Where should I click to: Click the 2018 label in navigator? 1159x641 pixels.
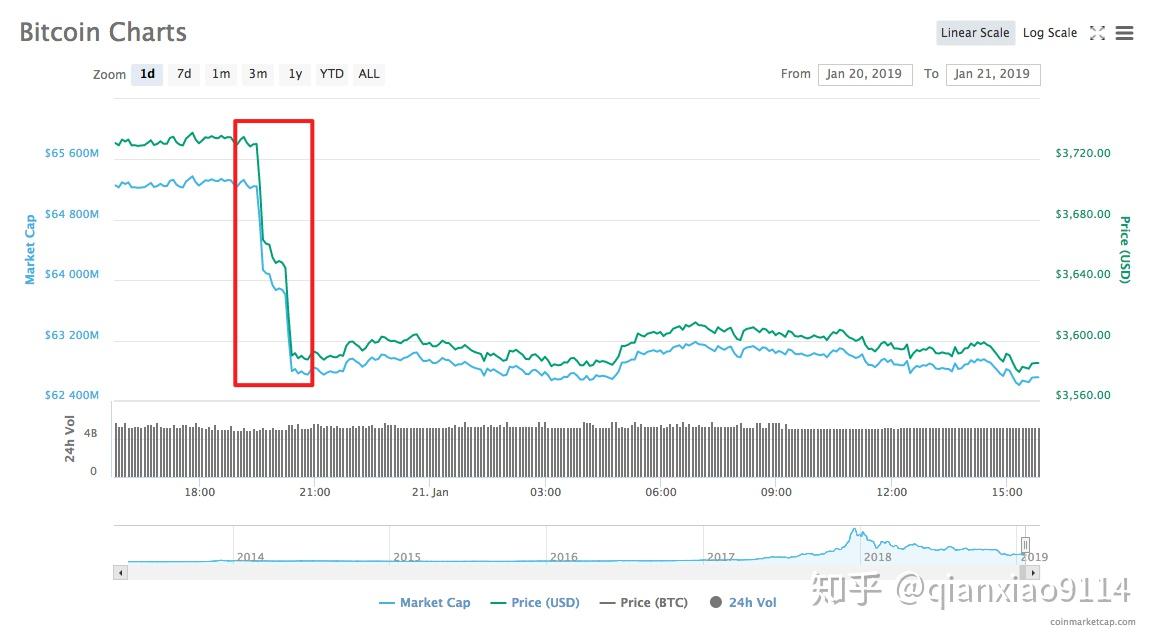877,557
